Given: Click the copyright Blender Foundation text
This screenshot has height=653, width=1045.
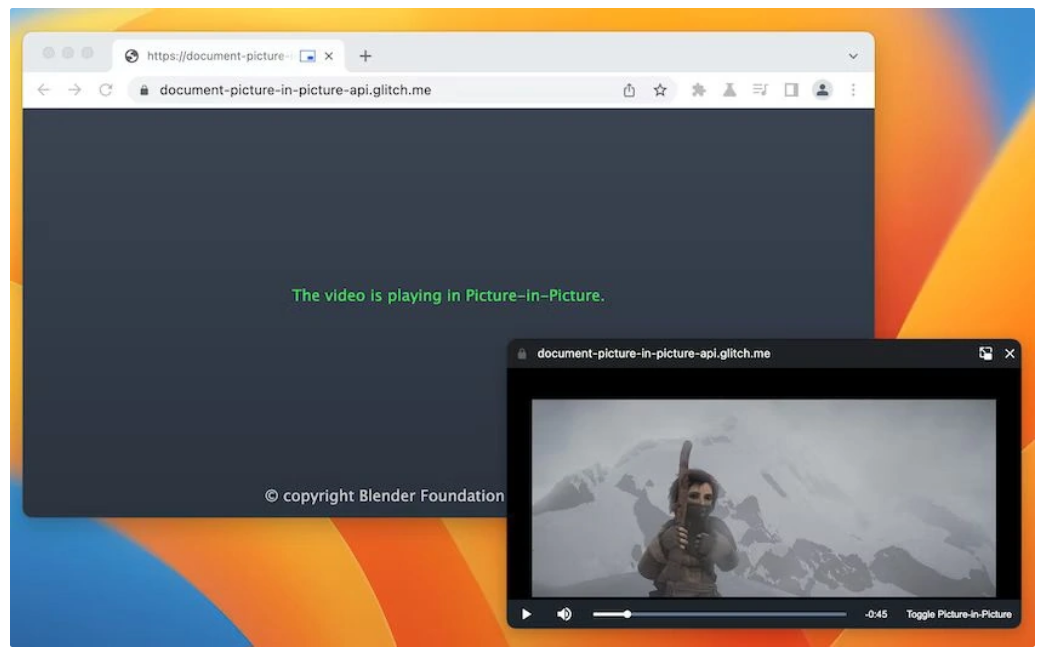Looking at the screenshot, I should [385, 496].
